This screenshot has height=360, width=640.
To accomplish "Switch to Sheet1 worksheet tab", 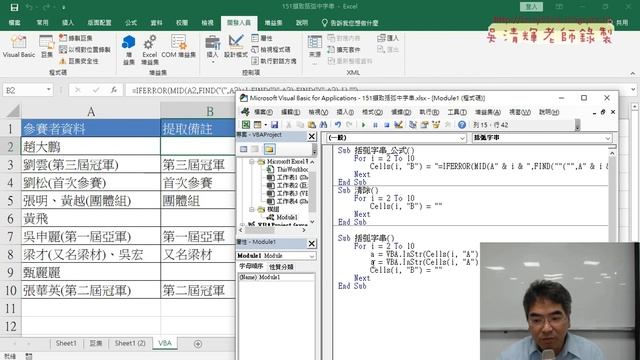I will pyautogui.click(x=66, y=343).
